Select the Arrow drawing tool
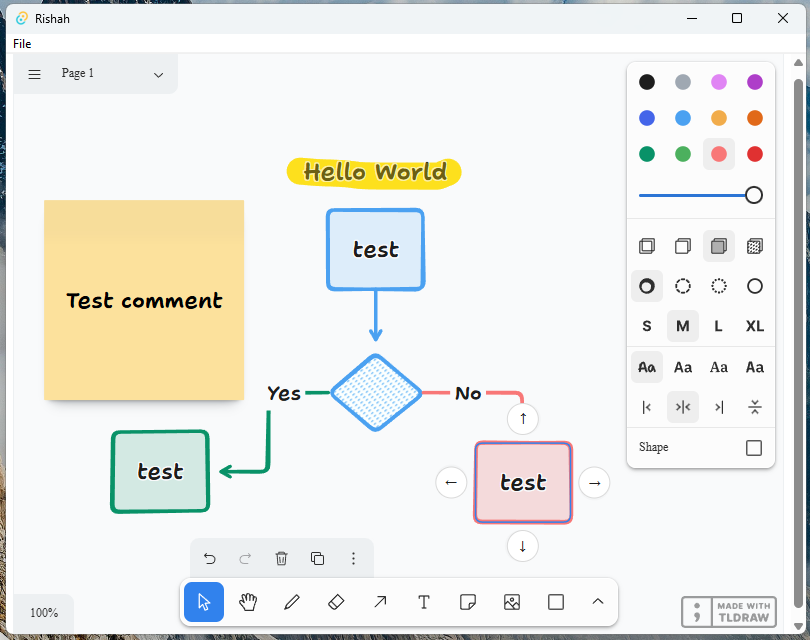Image resolution: width=810 pixels, height=640 pixels. coord(380,602)
